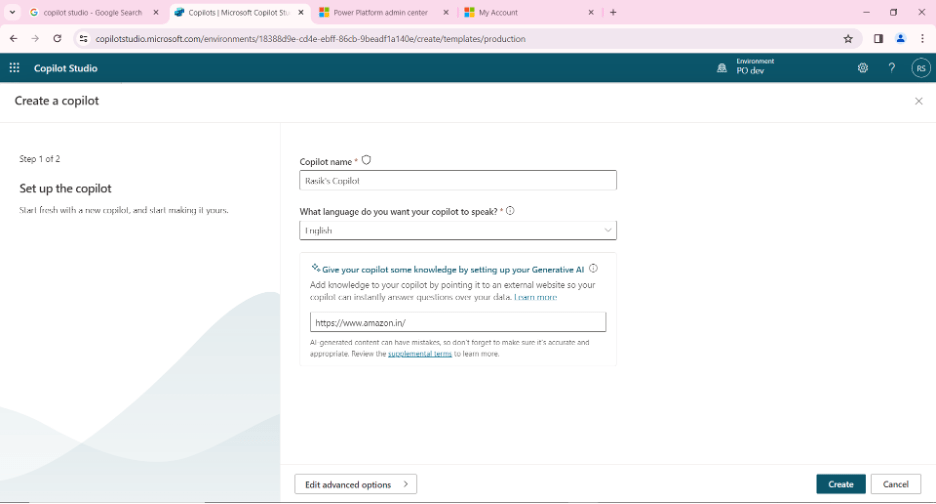This screenshot has height=504, width=936.
Task: Click the Copilot name text field
Action: click(x=458, y=181)
